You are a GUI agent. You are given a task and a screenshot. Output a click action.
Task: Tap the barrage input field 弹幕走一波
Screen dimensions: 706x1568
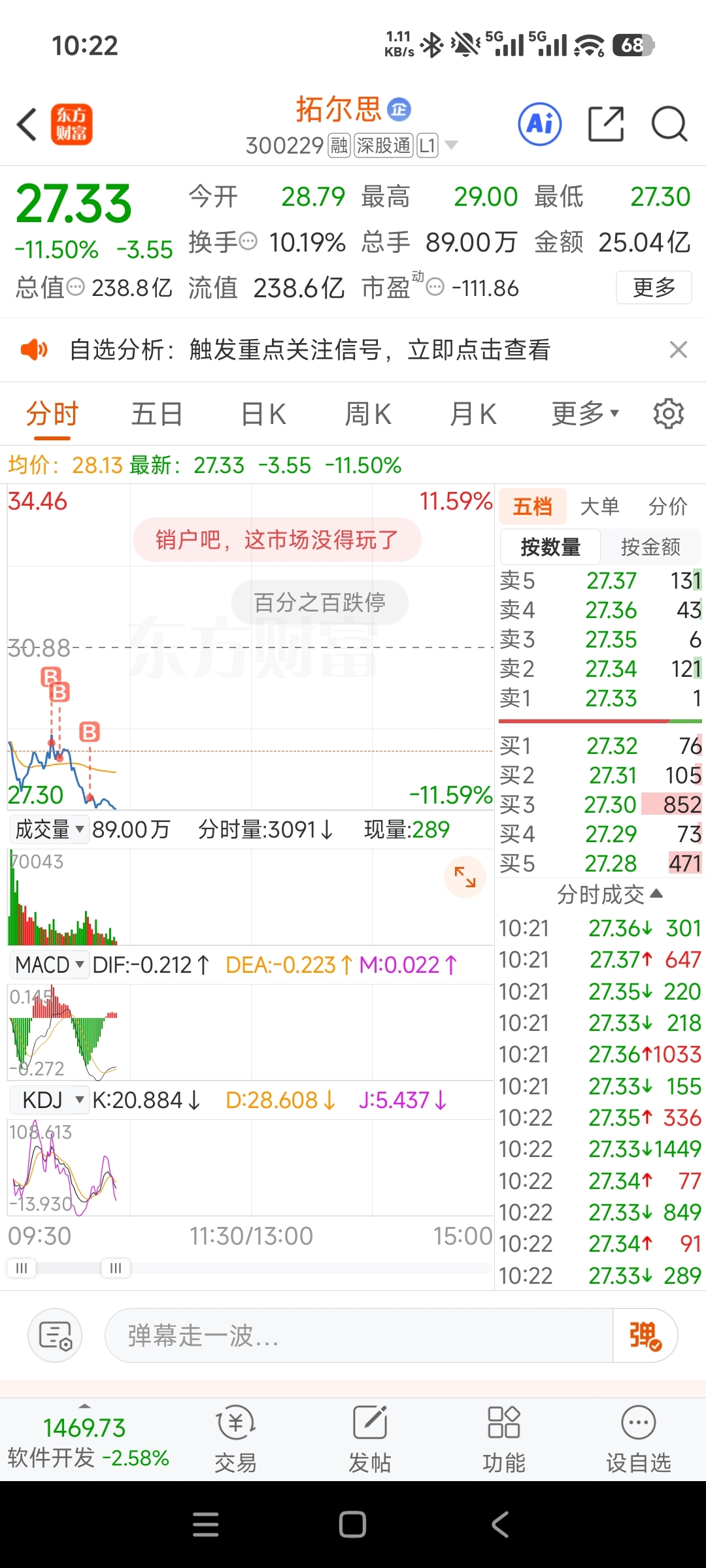pos(358,1335)
